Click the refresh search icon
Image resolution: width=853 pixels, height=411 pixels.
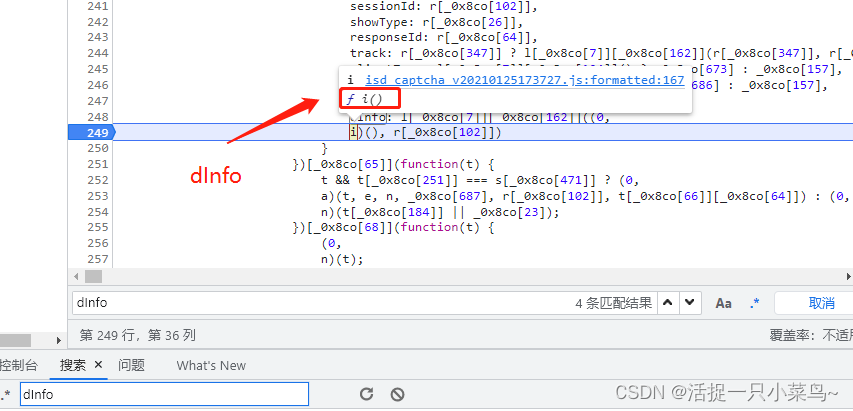[366, 394]
